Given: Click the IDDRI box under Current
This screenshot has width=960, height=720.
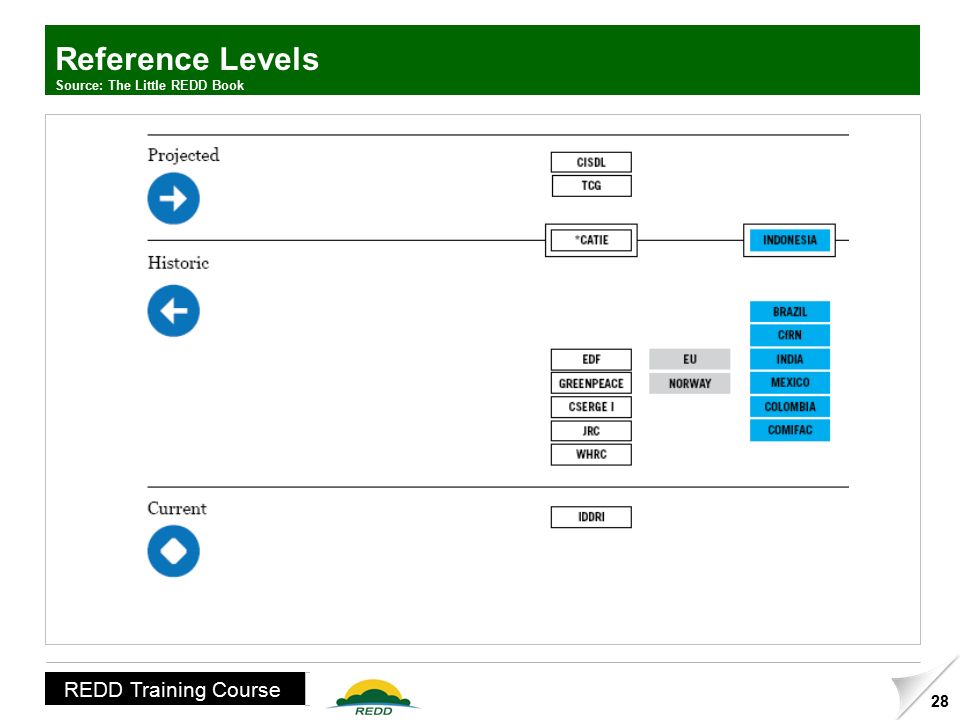Looking at the screenshot, I should (x=591, y=517).
